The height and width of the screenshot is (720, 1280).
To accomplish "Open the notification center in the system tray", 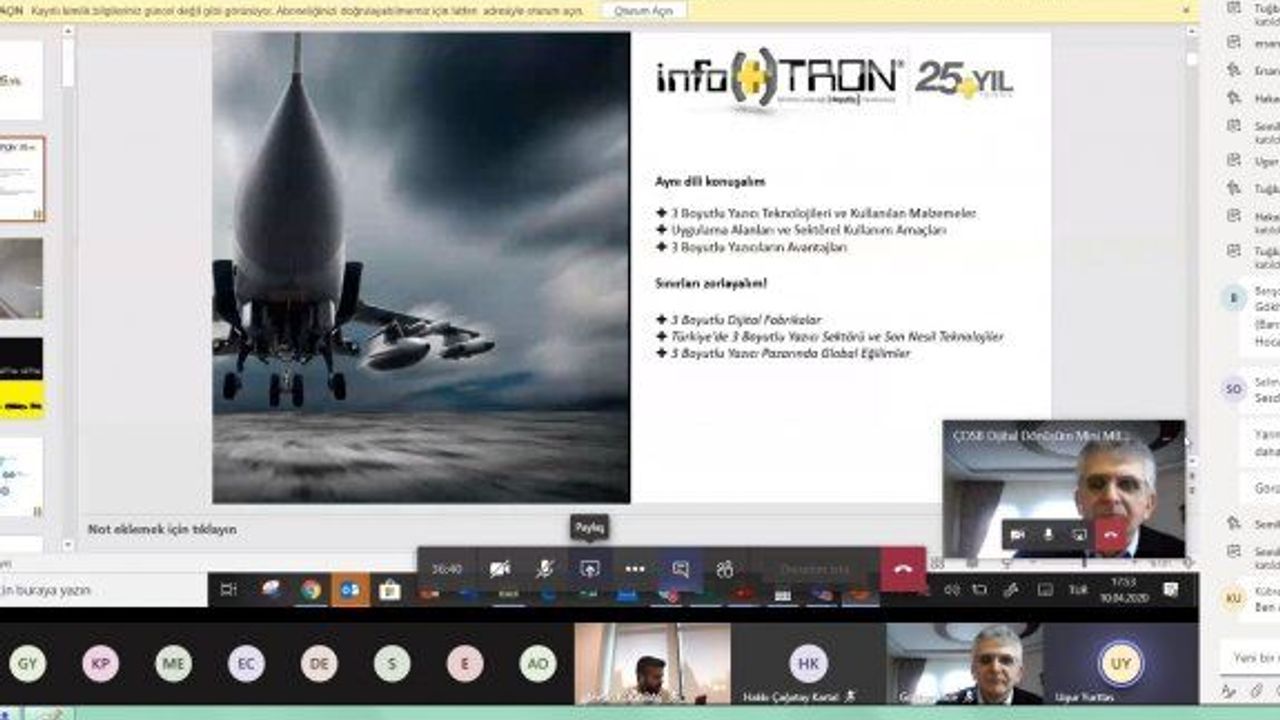I will [x=1169, y=590].
